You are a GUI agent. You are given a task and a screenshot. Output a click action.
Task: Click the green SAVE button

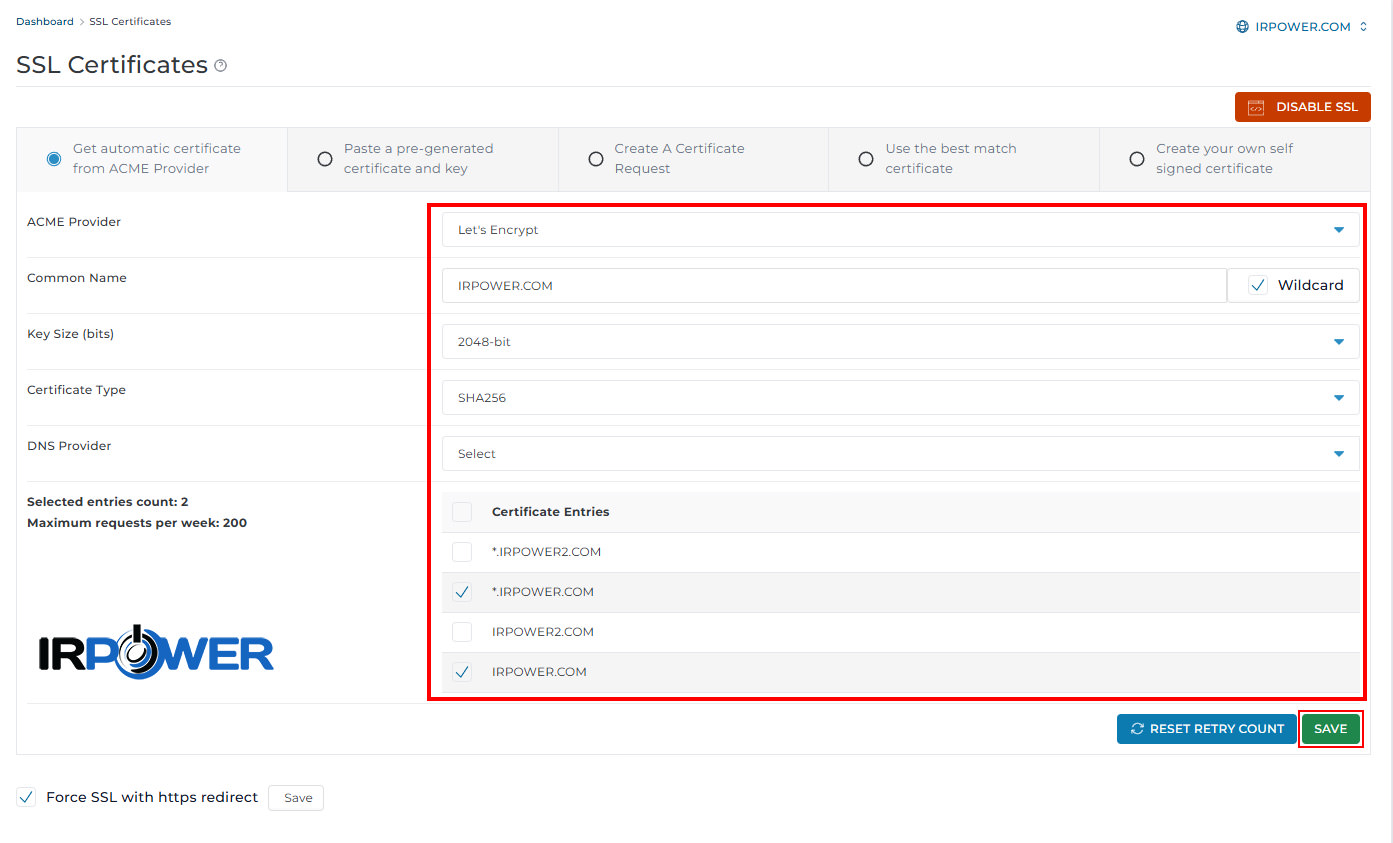1331,729
